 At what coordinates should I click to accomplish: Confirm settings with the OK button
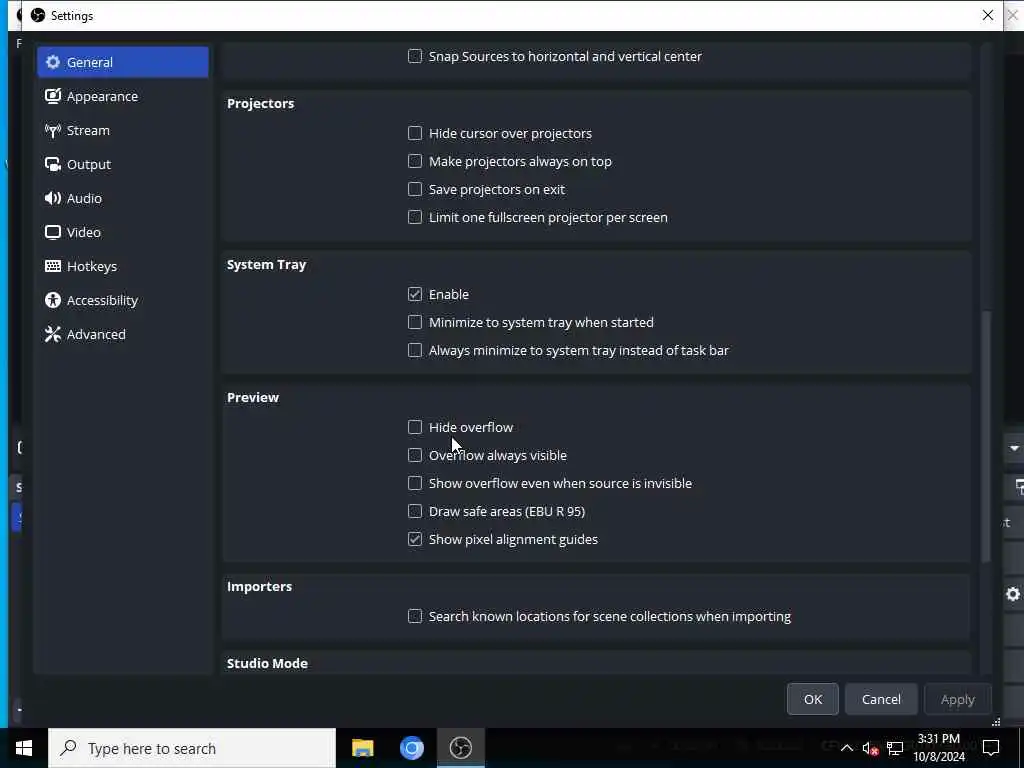pyautogui.click(x=812, y=699)
